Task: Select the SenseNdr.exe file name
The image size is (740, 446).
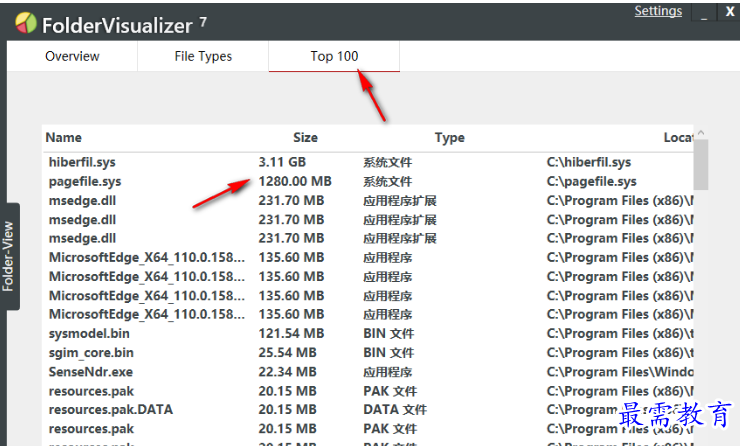Action: pyautogui.click(x=91, y=372)
